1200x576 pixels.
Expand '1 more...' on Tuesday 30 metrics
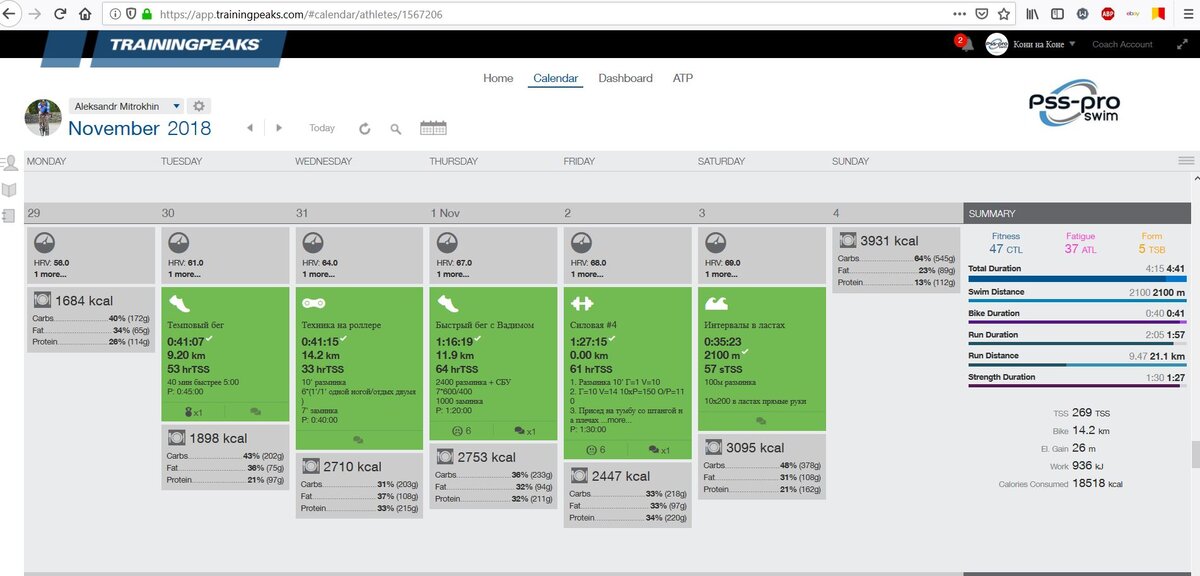(186, 274)
